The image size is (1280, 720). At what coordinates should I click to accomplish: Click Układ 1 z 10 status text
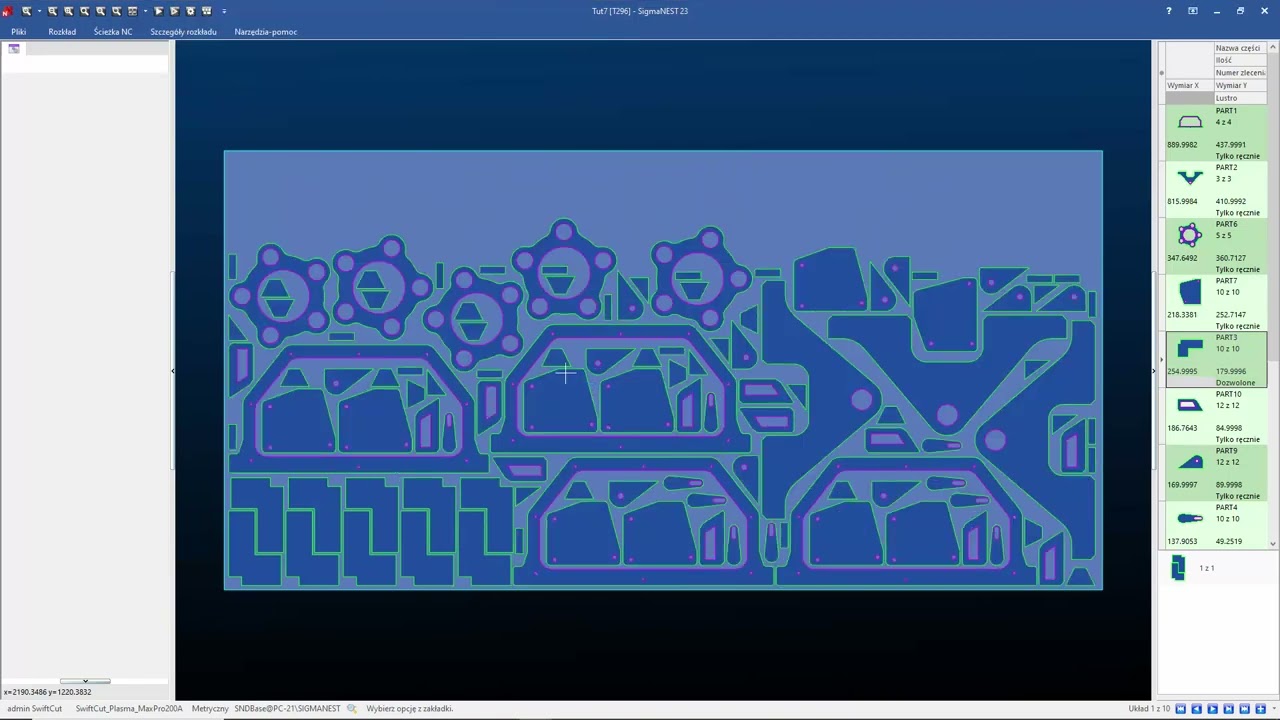pos(1149,709)
